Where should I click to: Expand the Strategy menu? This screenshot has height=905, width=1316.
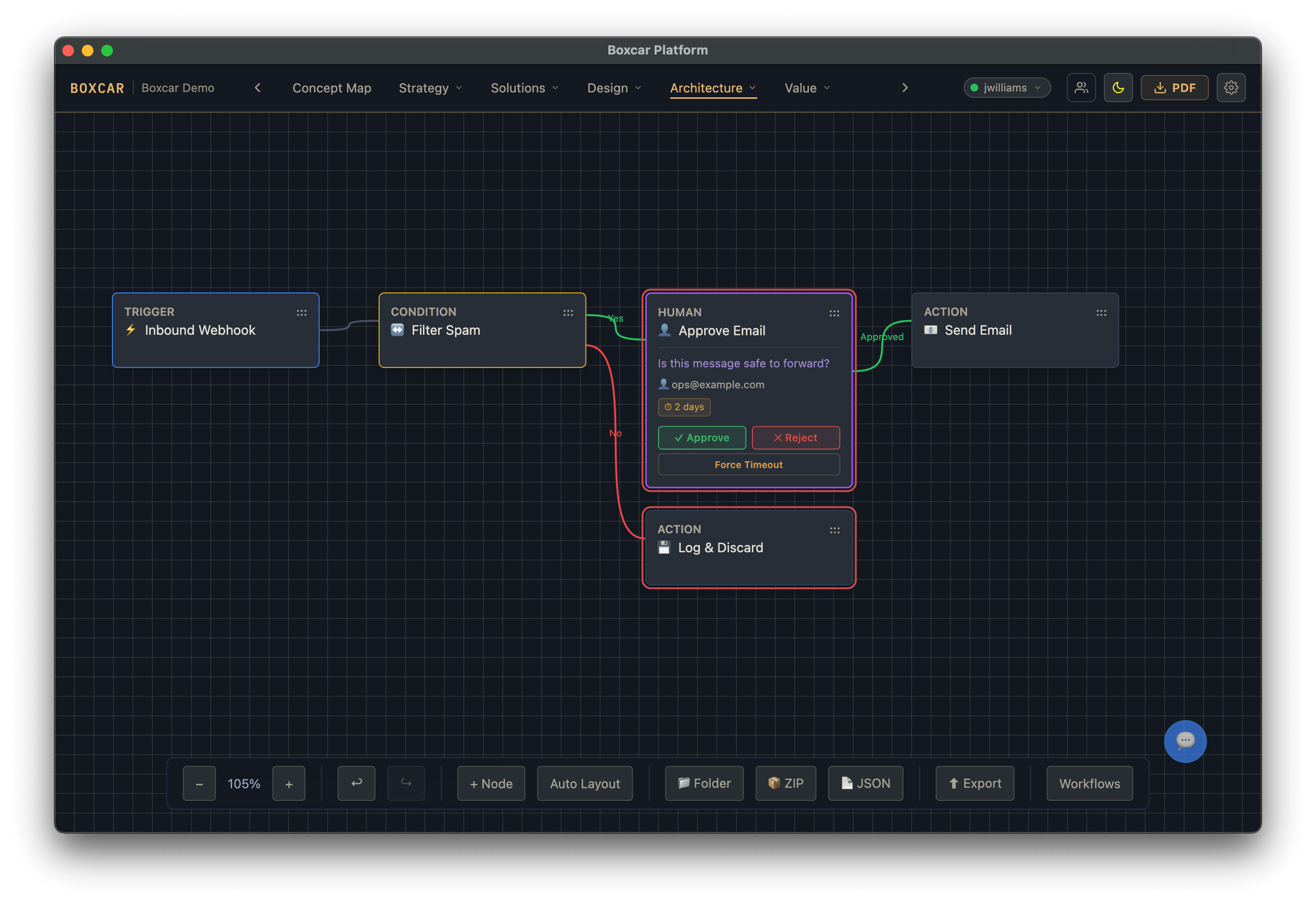click(431, 88)
